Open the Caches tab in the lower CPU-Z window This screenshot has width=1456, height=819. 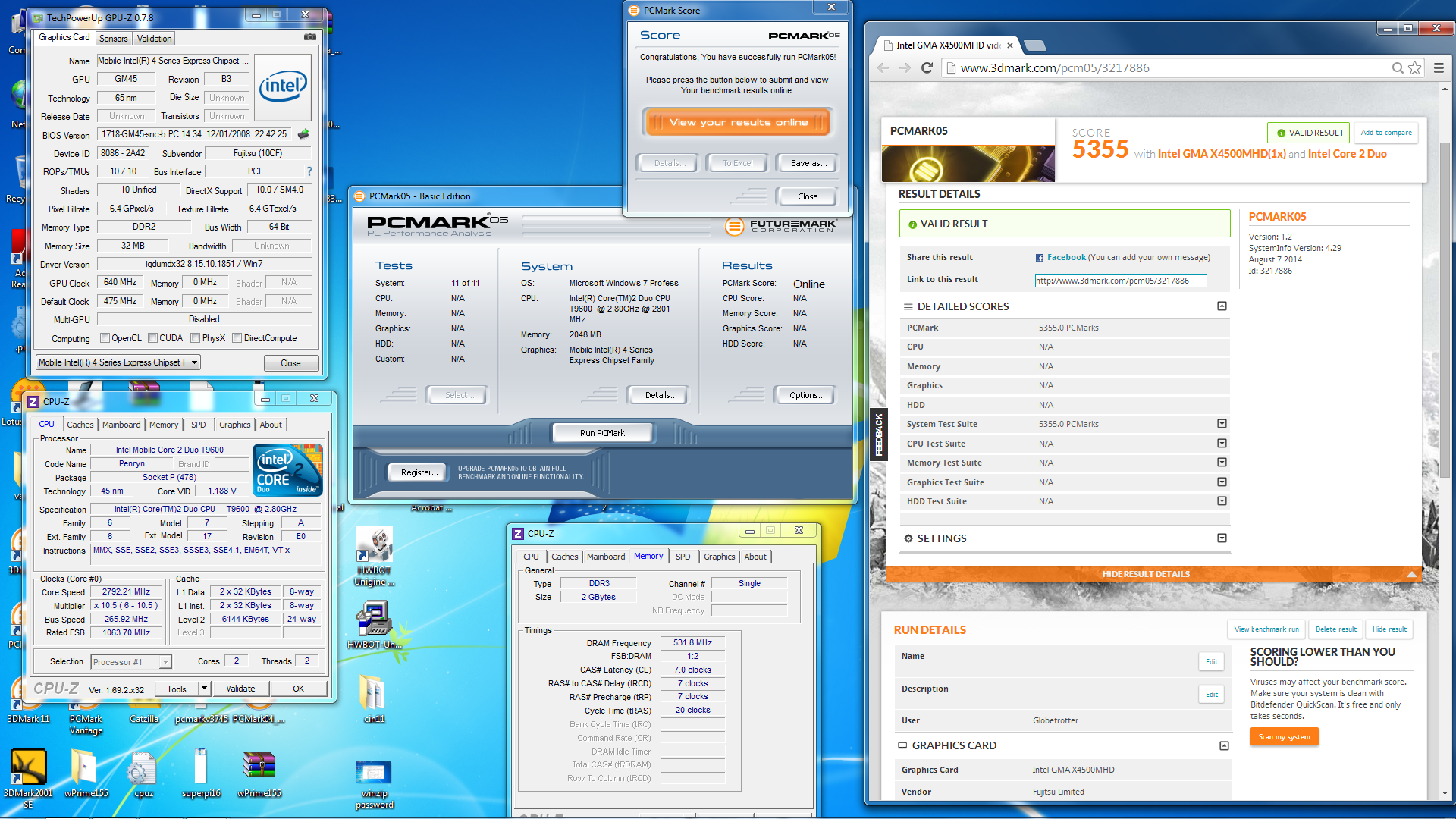[x=565, y=557]
